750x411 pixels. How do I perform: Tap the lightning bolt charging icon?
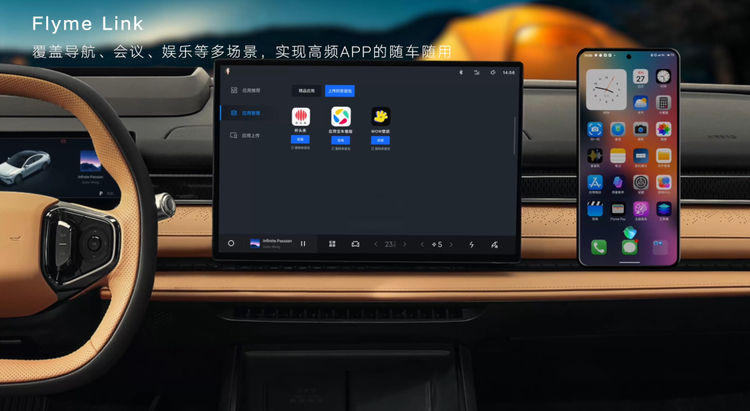coord(471,244)
